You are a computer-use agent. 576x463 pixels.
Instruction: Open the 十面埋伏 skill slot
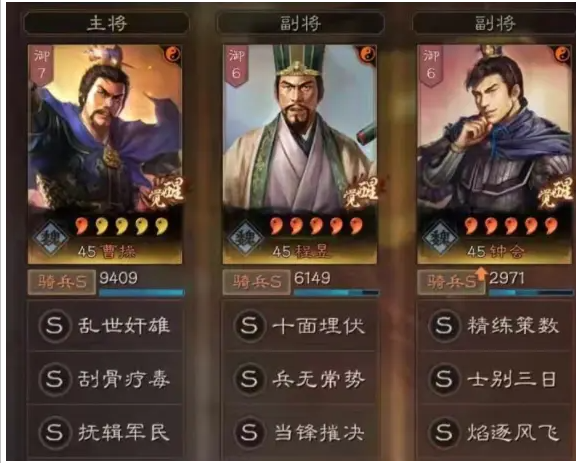click(300, 326)
